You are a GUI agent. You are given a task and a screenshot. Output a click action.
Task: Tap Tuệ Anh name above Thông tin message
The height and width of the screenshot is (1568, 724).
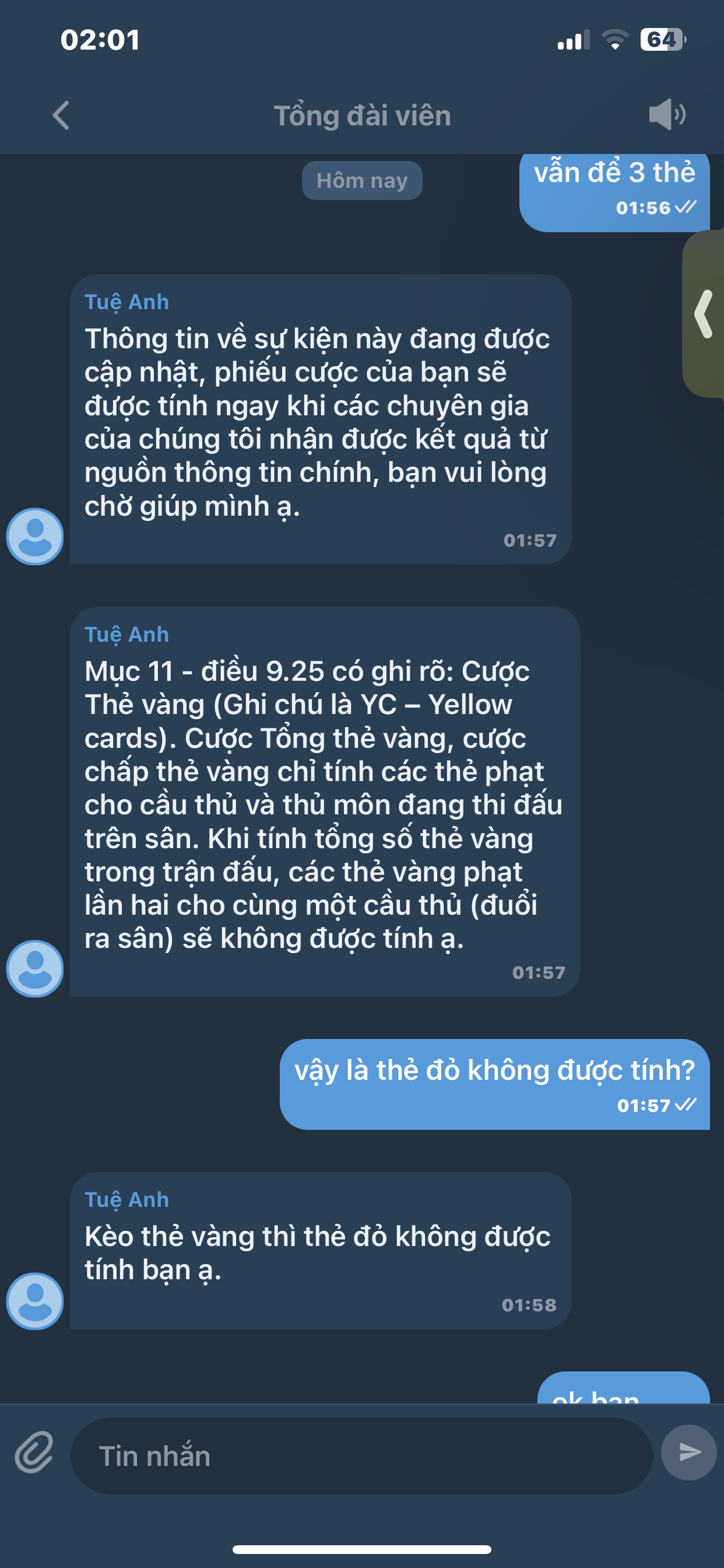126,302
